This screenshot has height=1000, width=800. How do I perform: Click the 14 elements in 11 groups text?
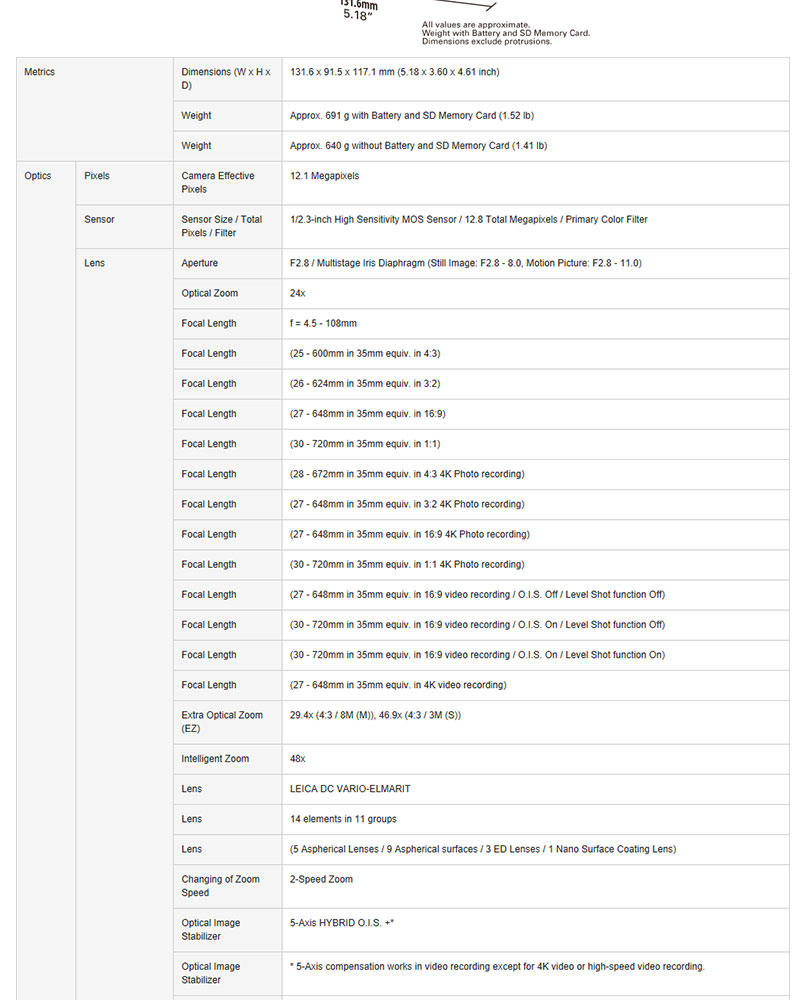click(x=343, y=819)
